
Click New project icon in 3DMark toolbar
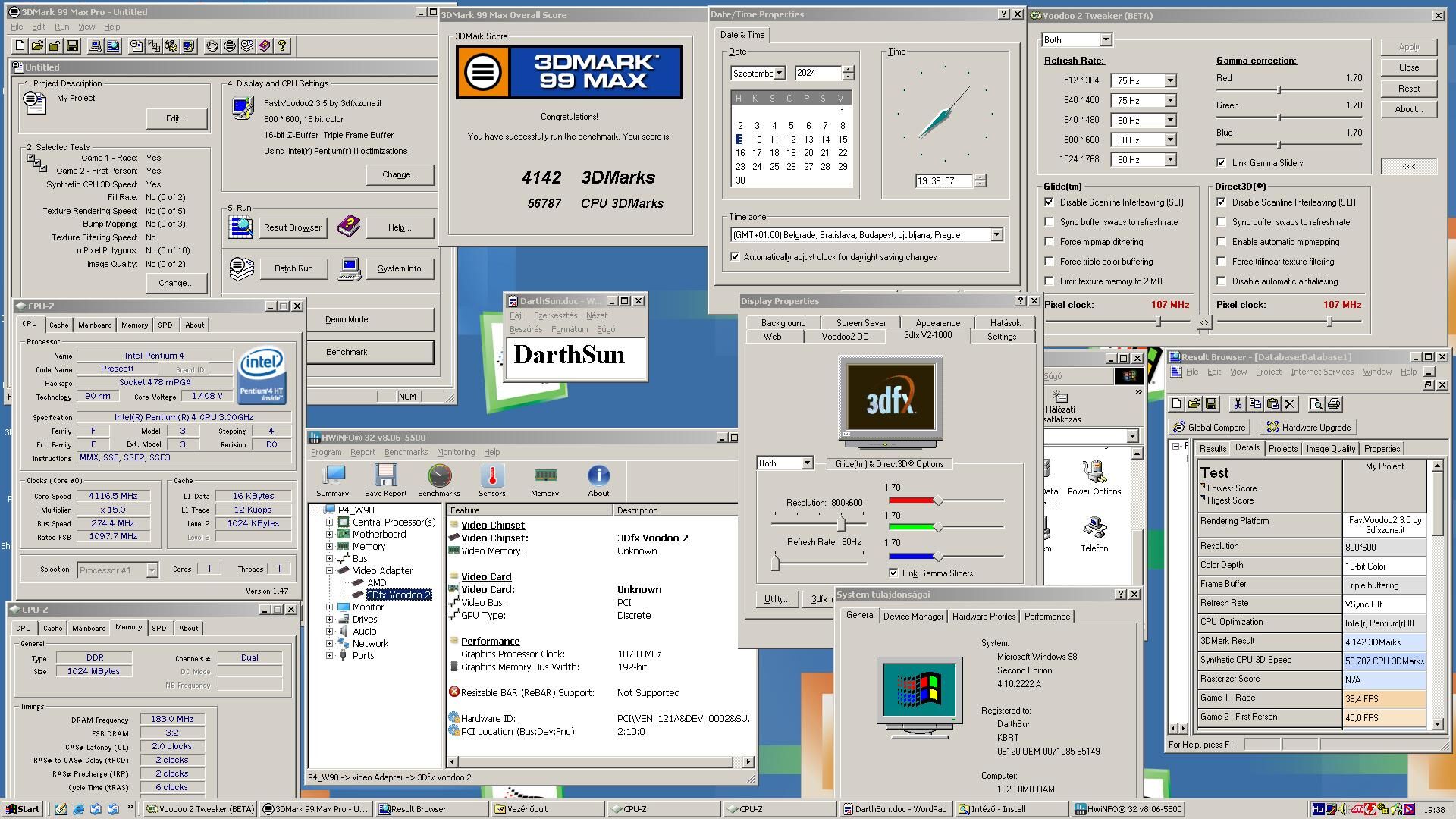(x=20, y=46)
